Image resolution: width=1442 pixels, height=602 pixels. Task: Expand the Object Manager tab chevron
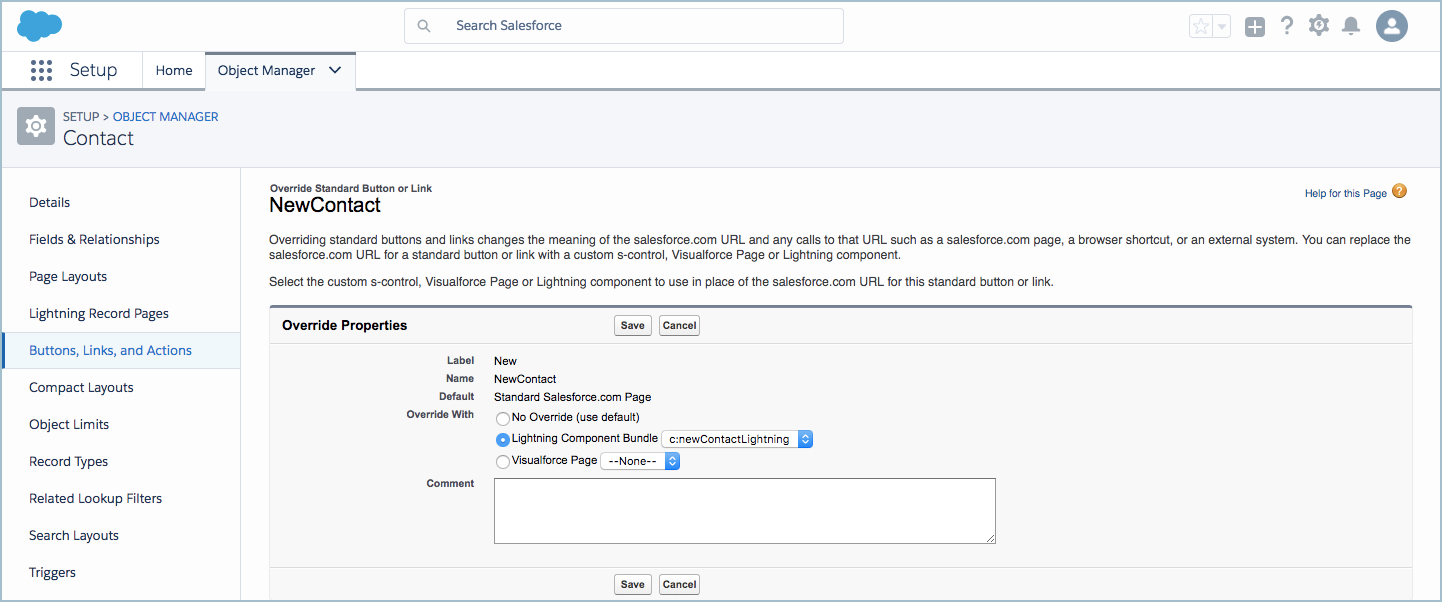point(335,70)
